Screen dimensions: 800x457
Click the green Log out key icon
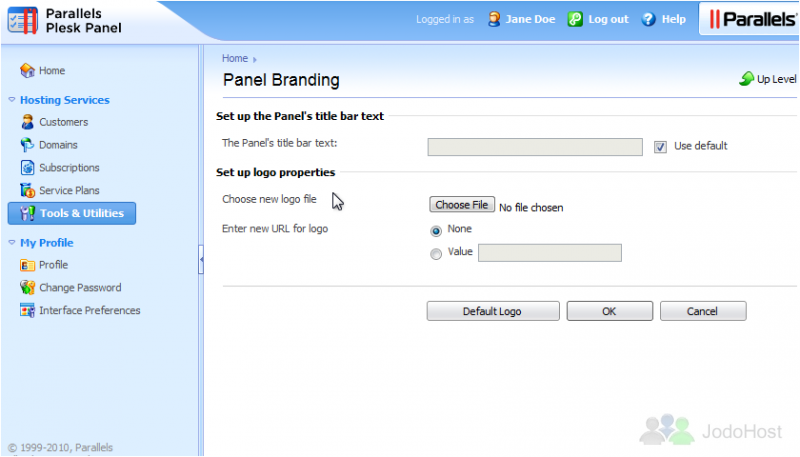[x=575, y=19]
